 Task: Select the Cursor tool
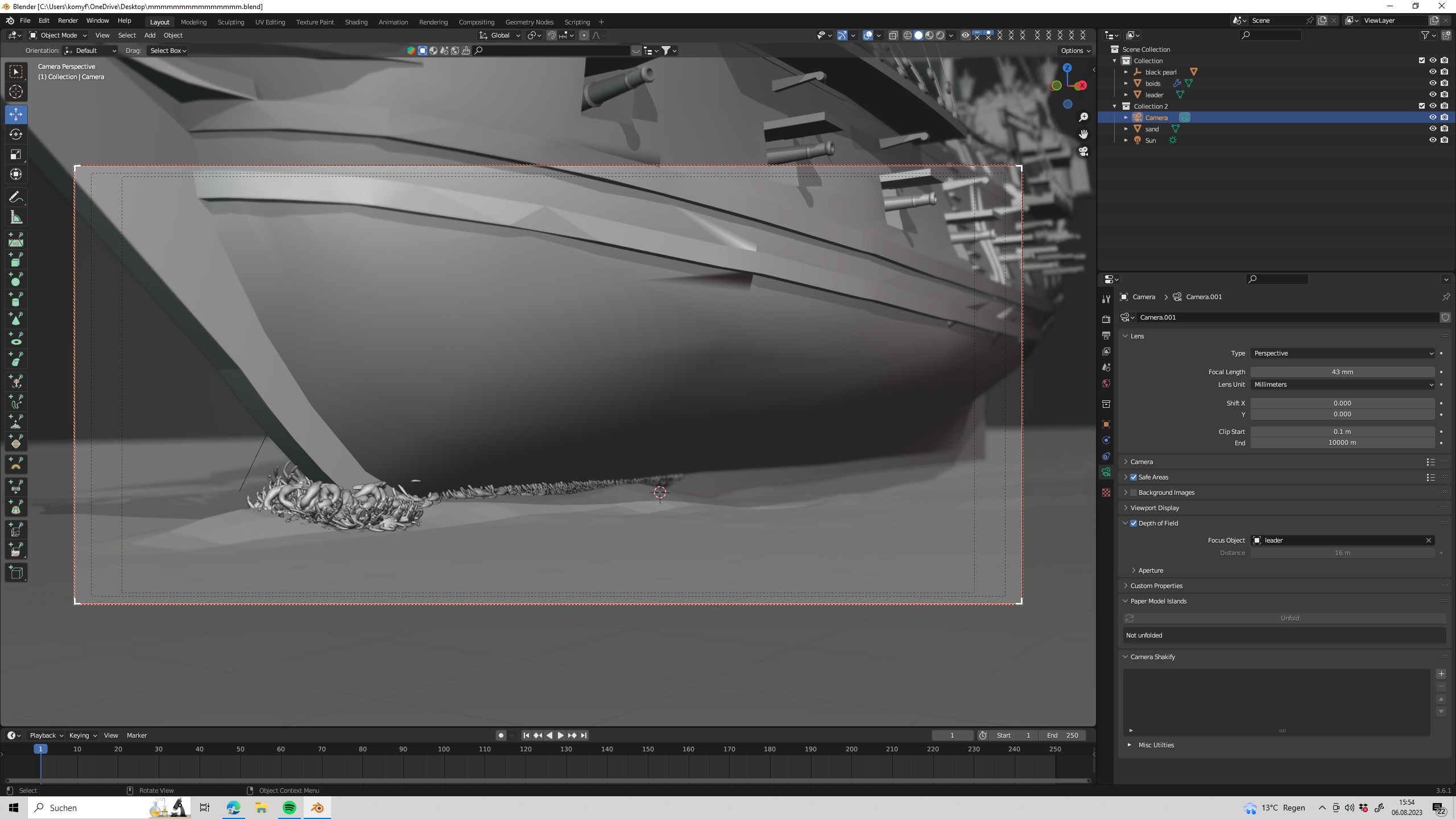pyautogui.click(x=16, y=92)
